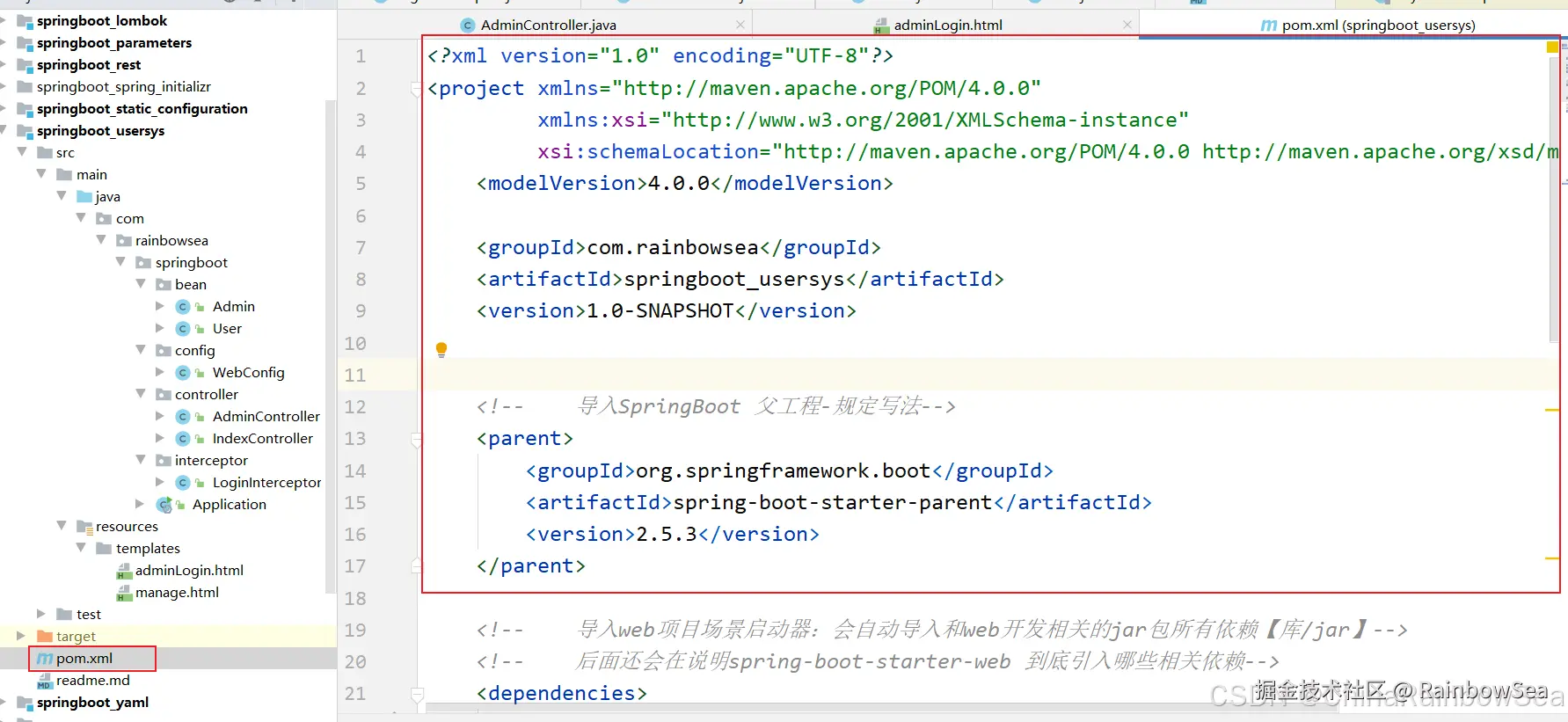
Task: Select the User class icon under bean
Action: point(183,328)
